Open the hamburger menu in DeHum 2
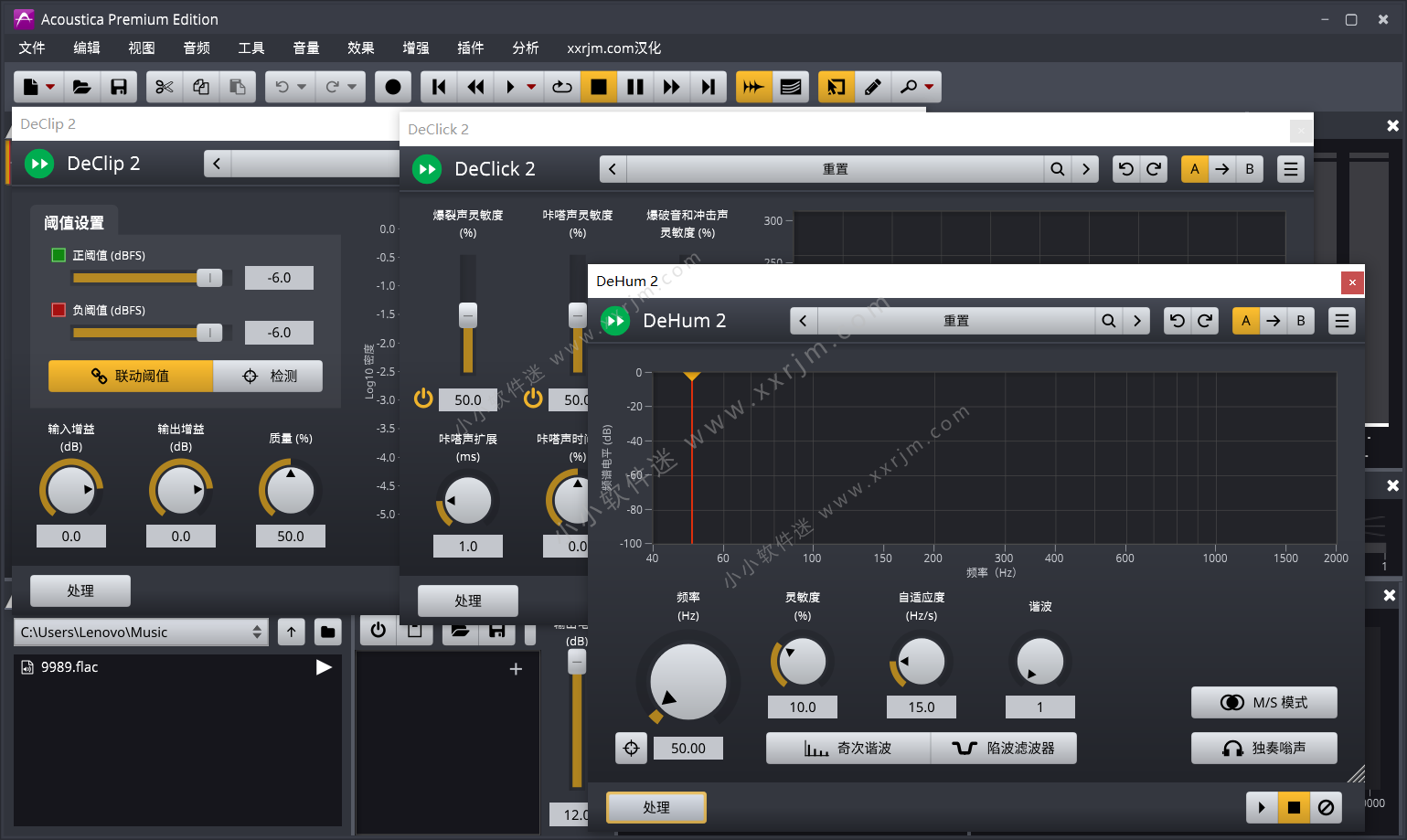The width and height of the screenshot is (1407, 840). pyautogui.click(x=1342, y=321)
